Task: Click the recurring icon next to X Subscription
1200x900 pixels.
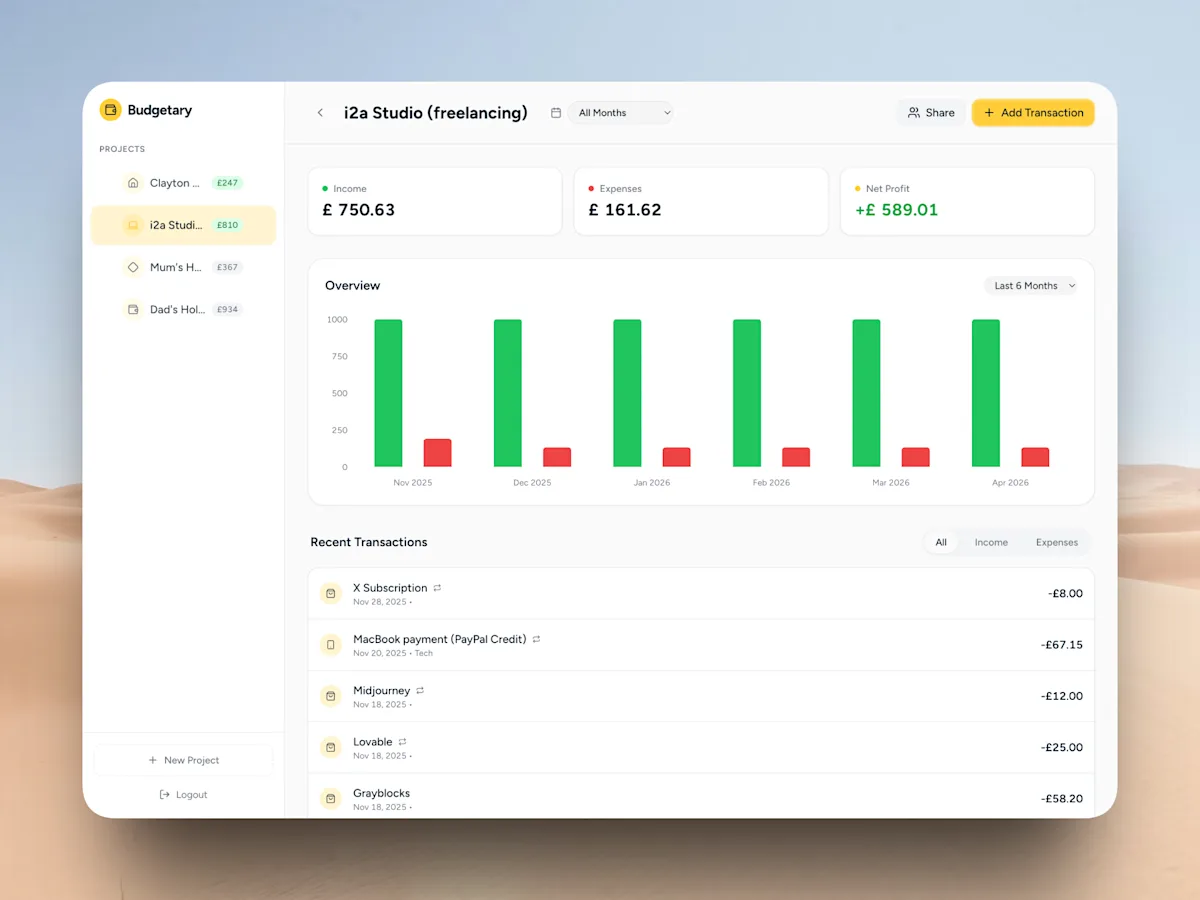Action: [x=437, y=588]
